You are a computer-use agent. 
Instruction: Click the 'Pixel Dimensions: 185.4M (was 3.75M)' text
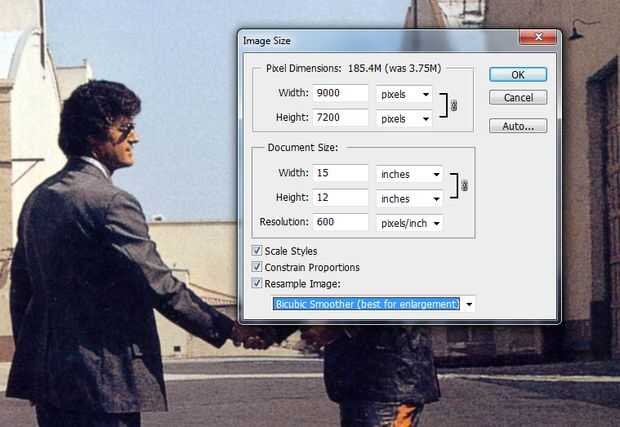[x=353, y=68]
